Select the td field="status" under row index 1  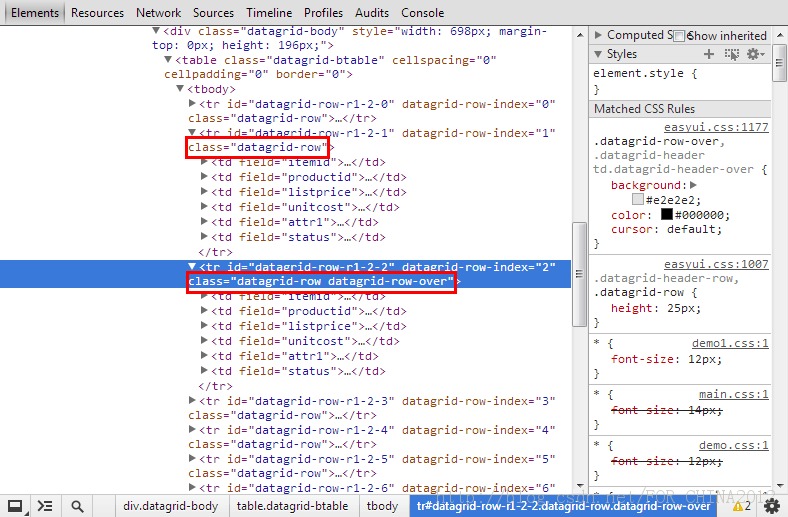tap(298, 237)
